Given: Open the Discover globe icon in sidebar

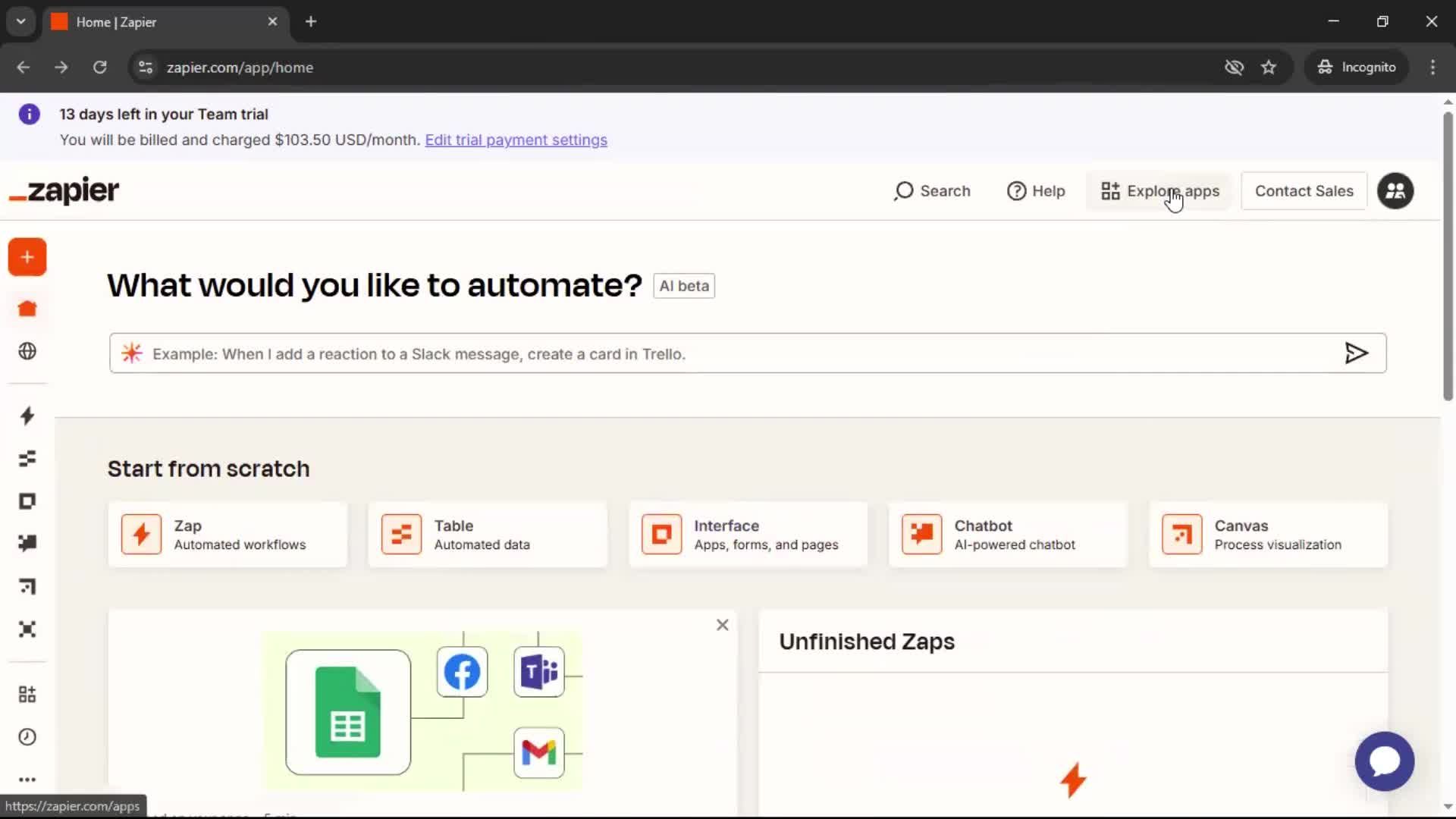Looking at the screenshot, I should pos(27,351).
